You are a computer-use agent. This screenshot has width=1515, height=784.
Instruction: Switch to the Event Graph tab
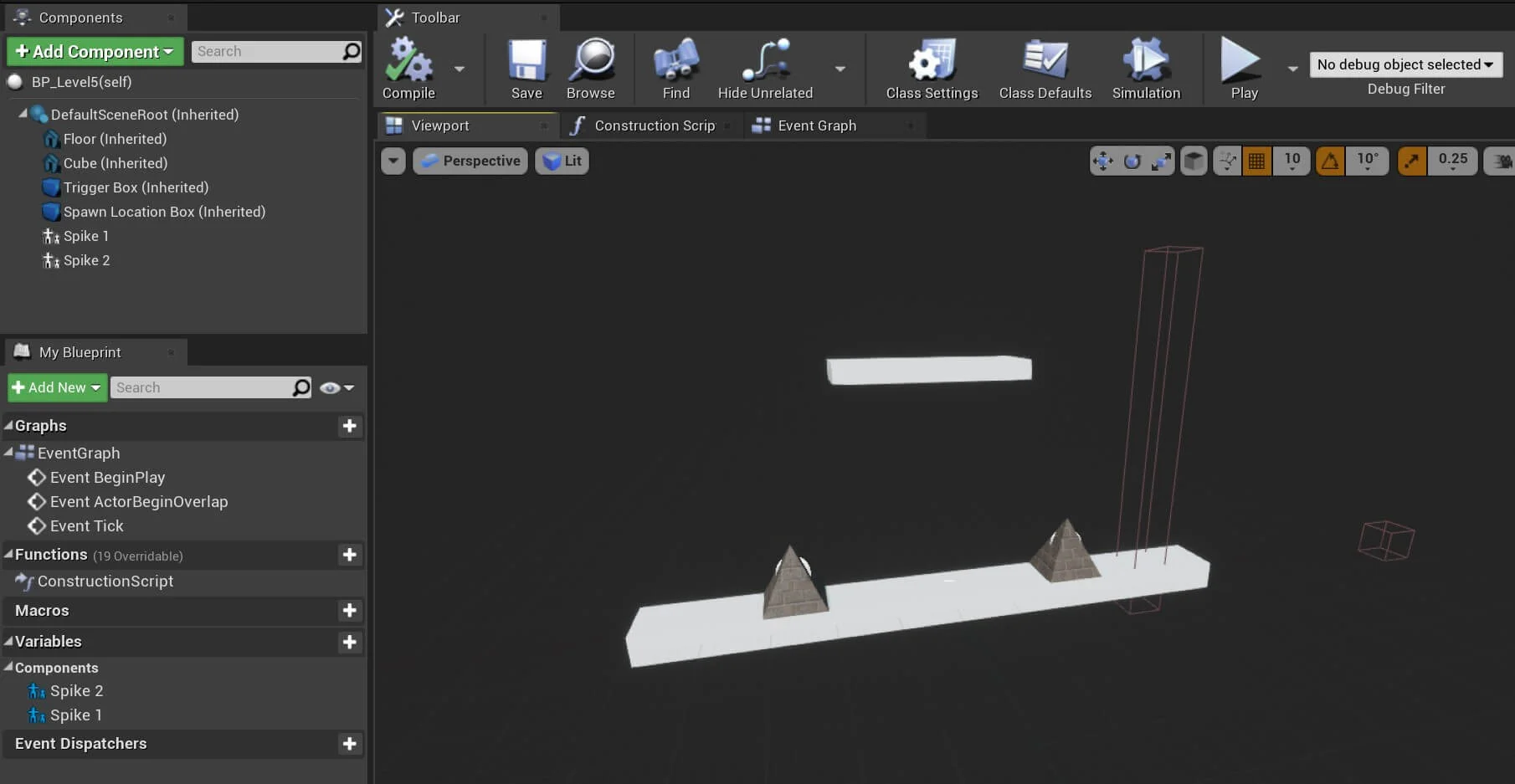point(816,126)
